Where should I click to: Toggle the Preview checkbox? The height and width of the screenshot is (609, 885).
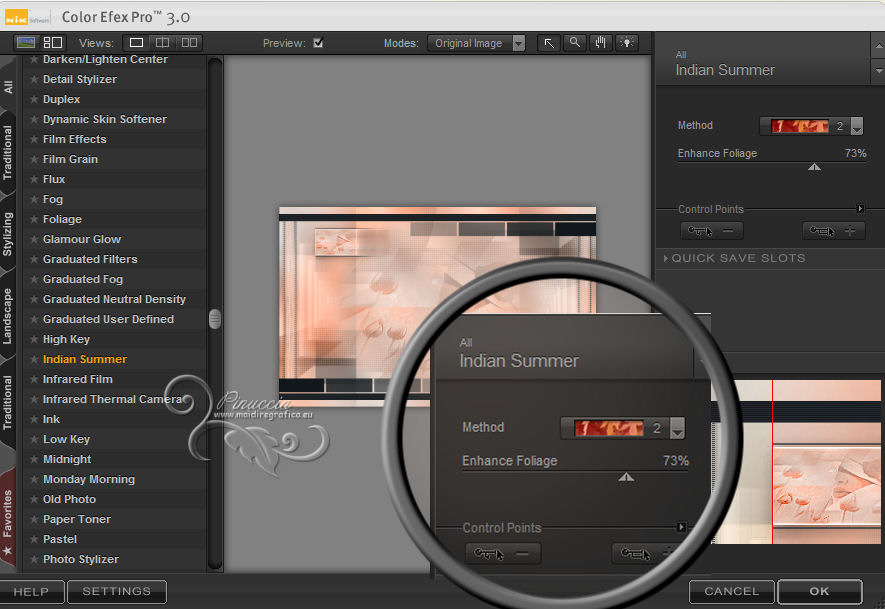pyautogui.click(x=318, y=43)
